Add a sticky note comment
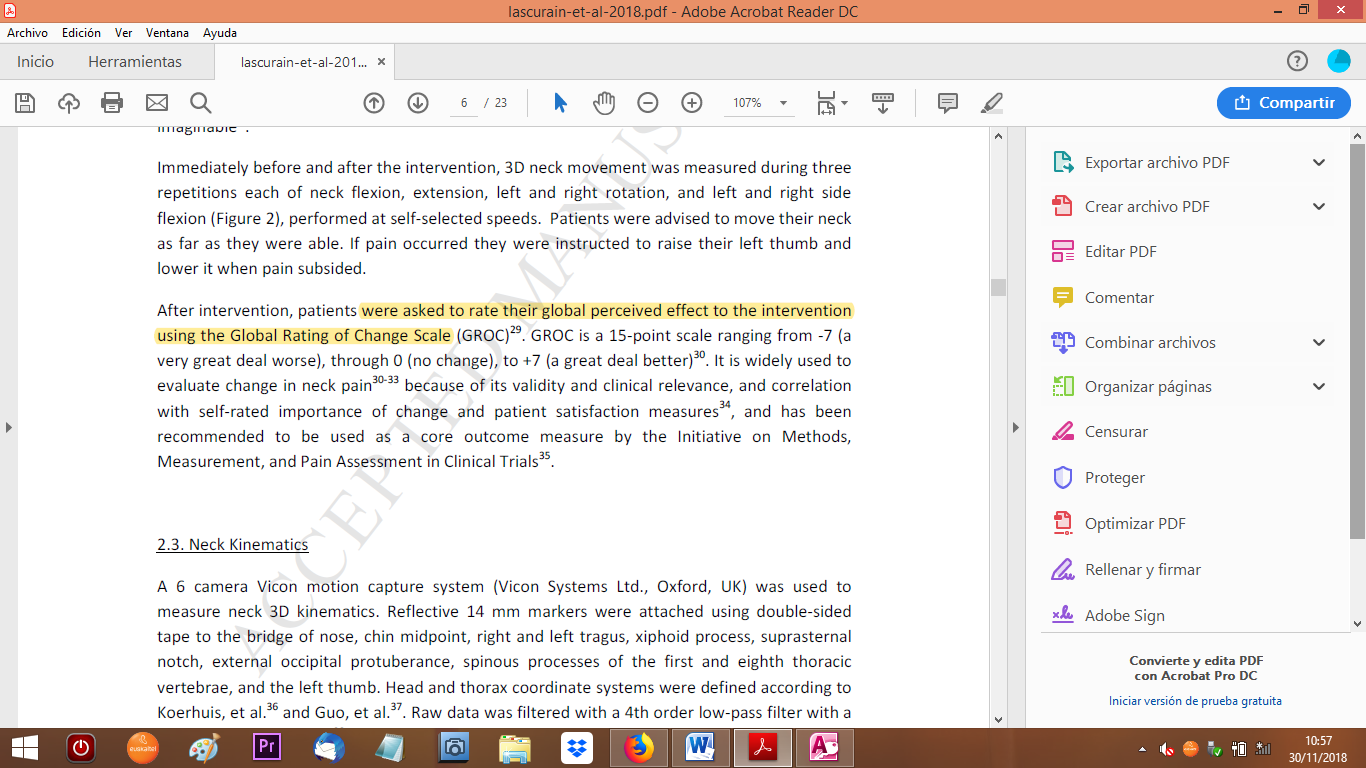 pos(948,103)
